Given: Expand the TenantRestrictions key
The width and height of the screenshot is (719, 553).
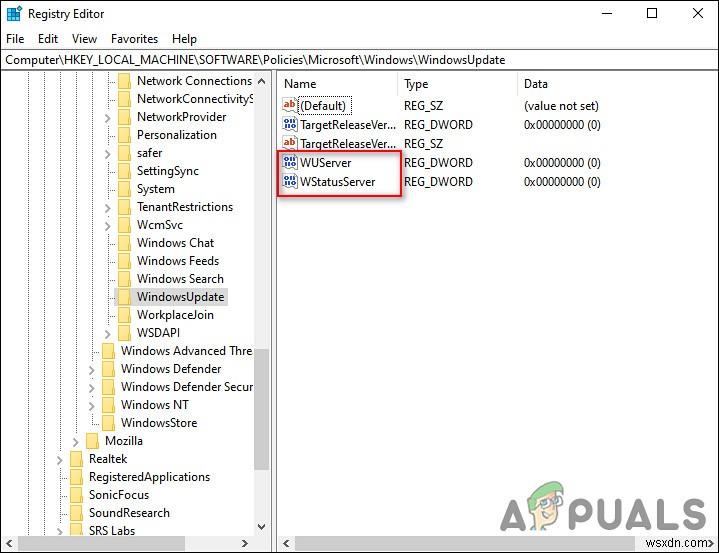Looking at the screenshot, I should [x=107, y=208].
